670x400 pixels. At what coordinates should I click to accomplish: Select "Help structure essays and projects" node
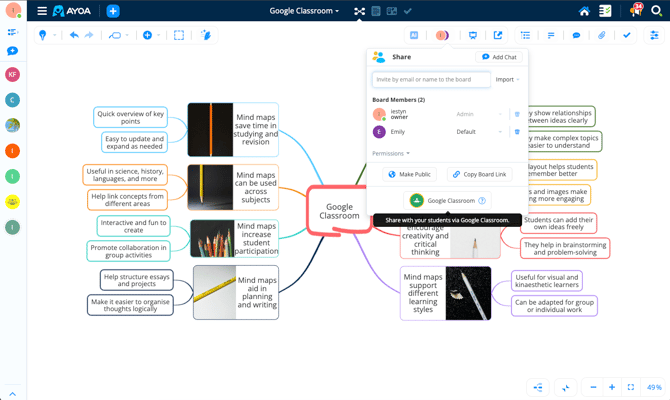137,280
